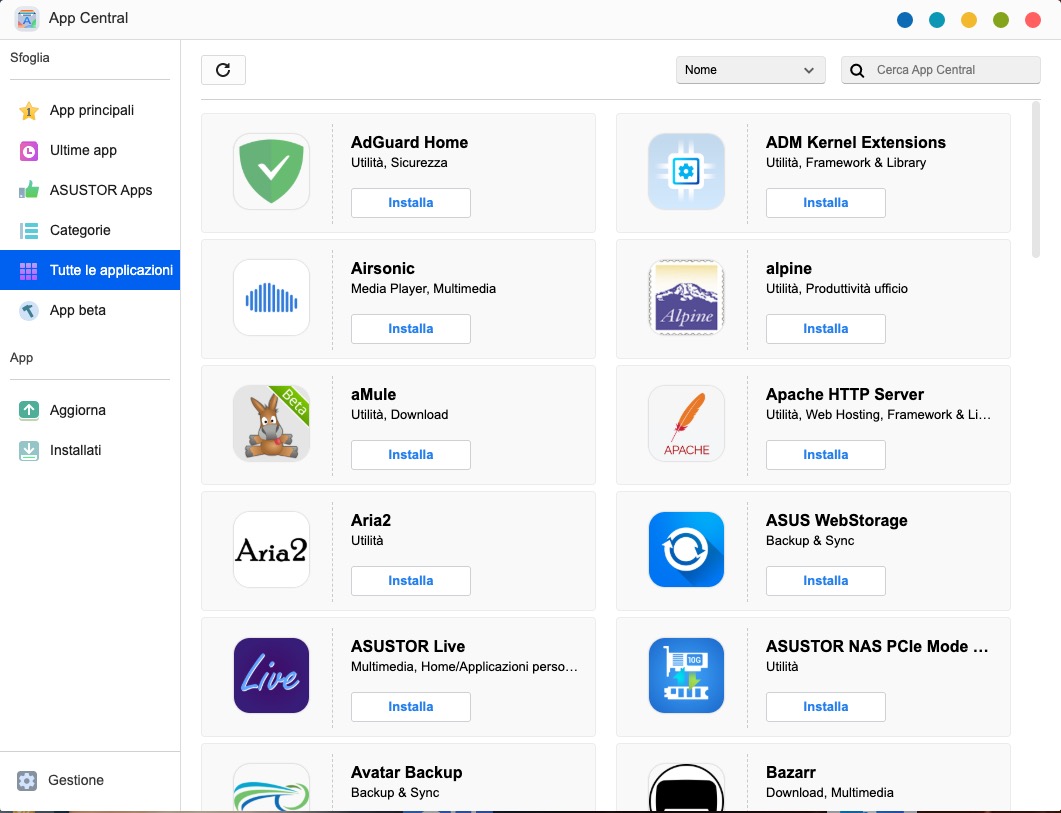Click the green window button

click(1001, 20)
